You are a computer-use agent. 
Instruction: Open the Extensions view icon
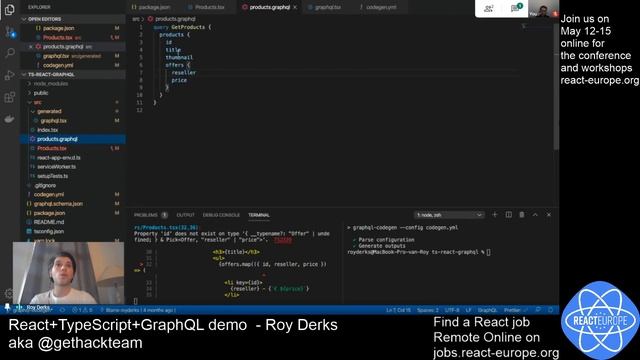(x=9, y=97)
